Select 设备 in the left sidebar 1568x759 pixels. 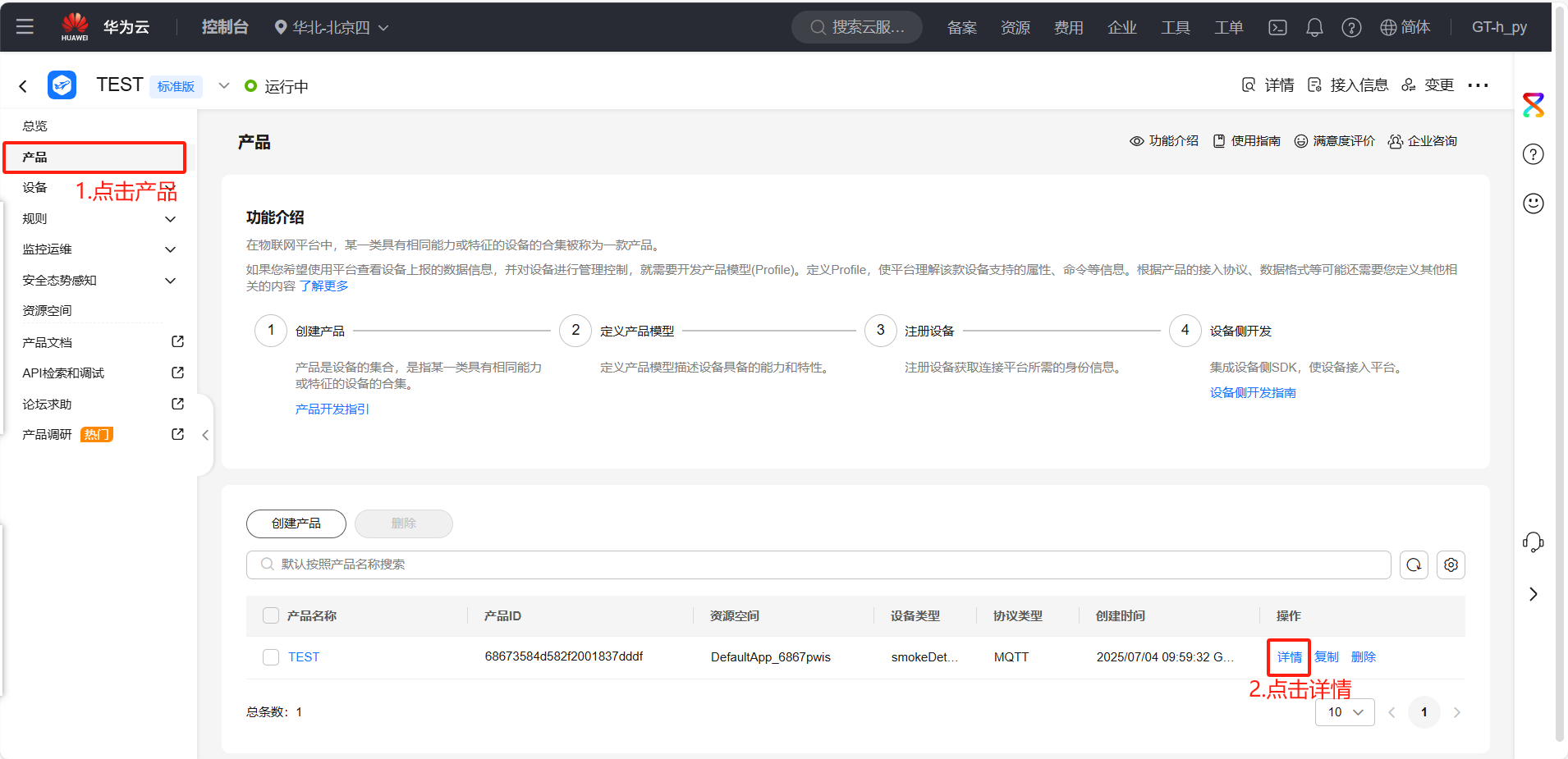34,188
